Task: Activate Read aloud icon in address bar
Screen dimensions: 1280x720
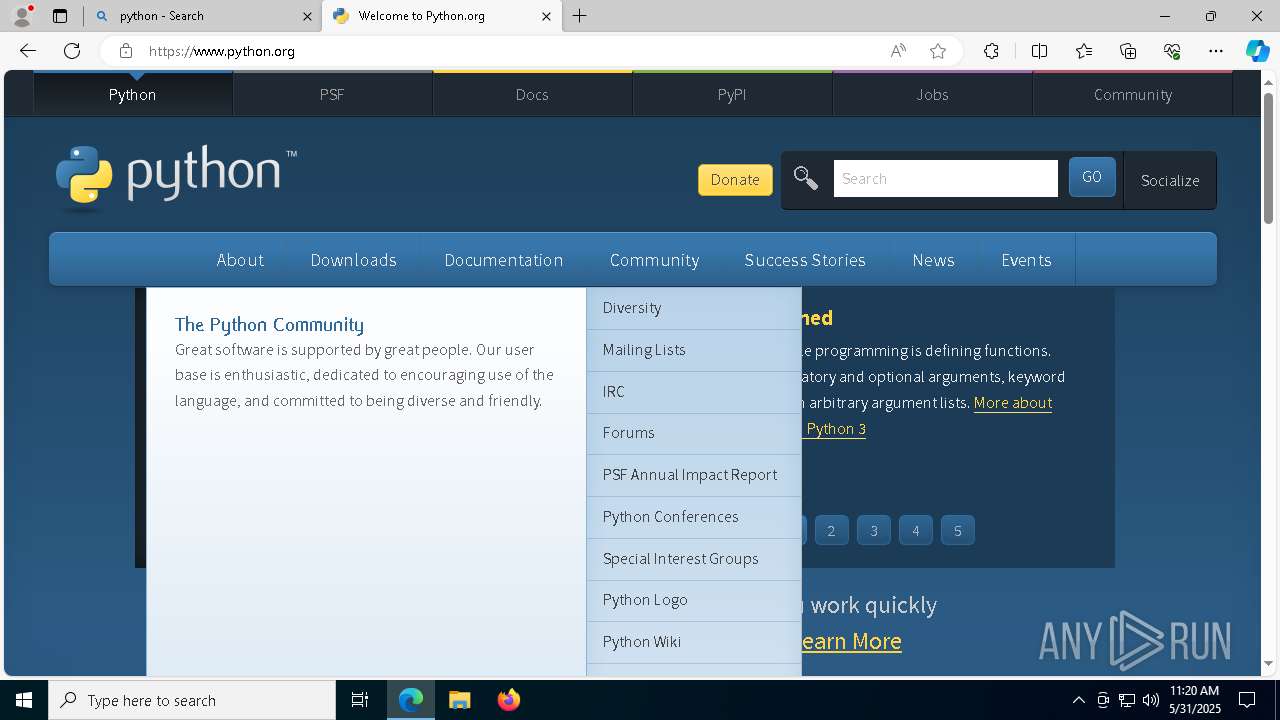Action: pos(898,51)
